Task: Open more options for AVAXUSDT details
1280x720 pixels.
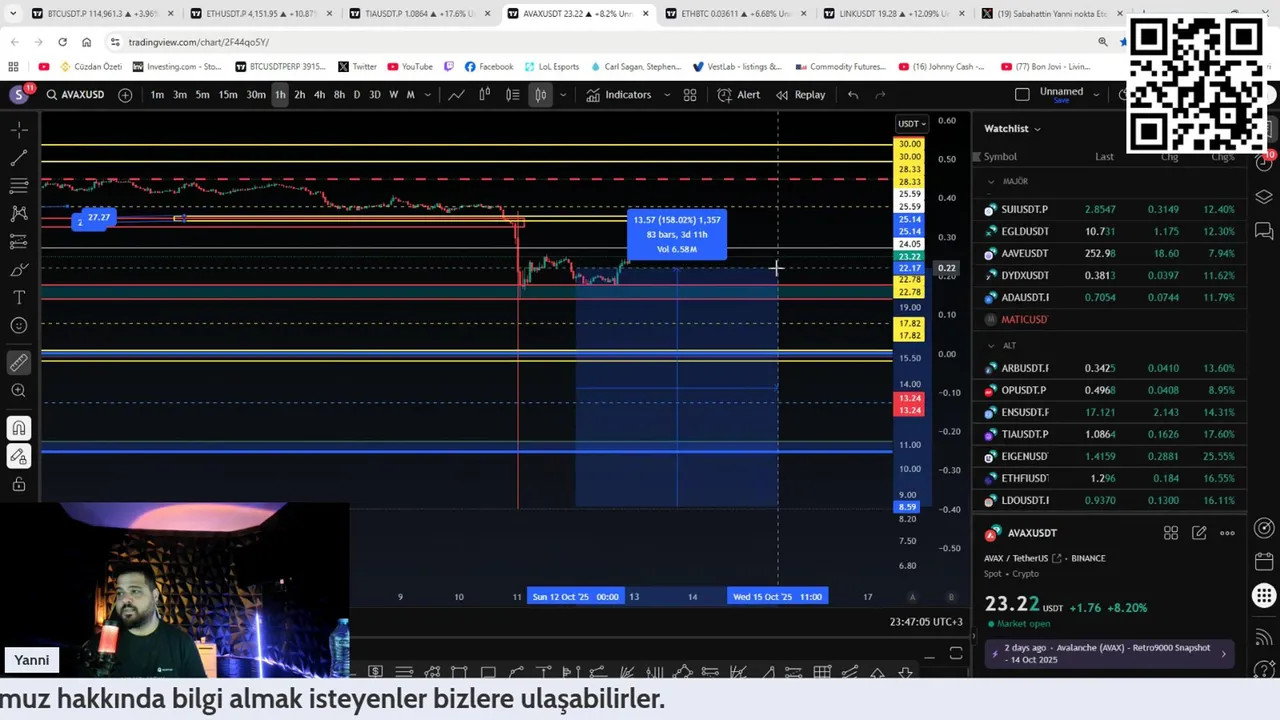Action: (x=1227, y=533)
